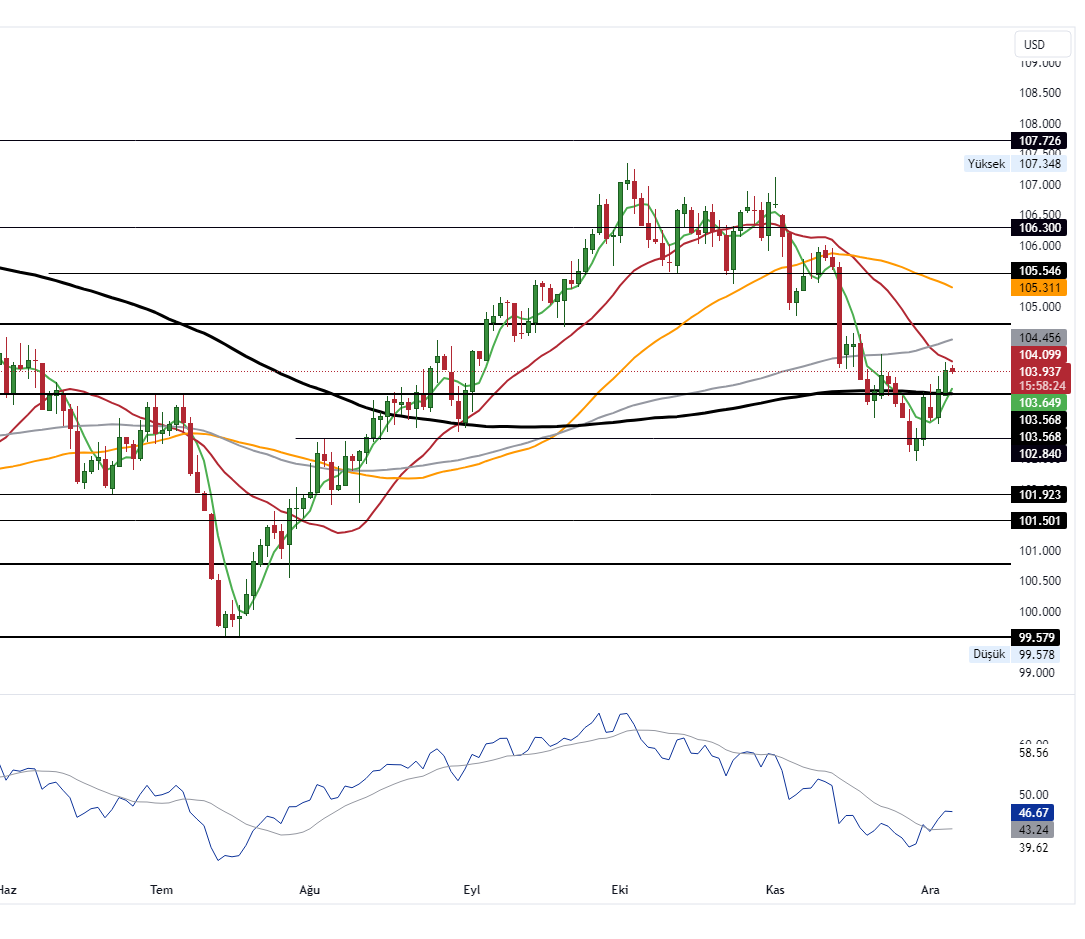Screen dimensions: 1085x939
Task: Select the latest candlestick near the current price
Action: click(946, 380)
